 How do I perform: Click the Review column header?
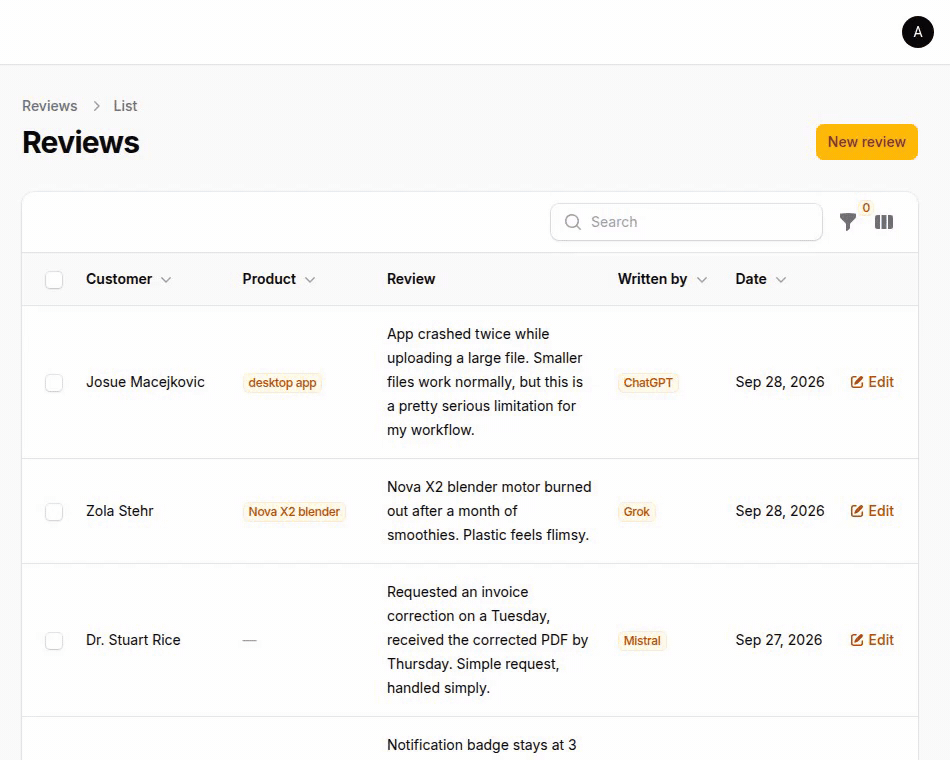(x=411, y=279)
